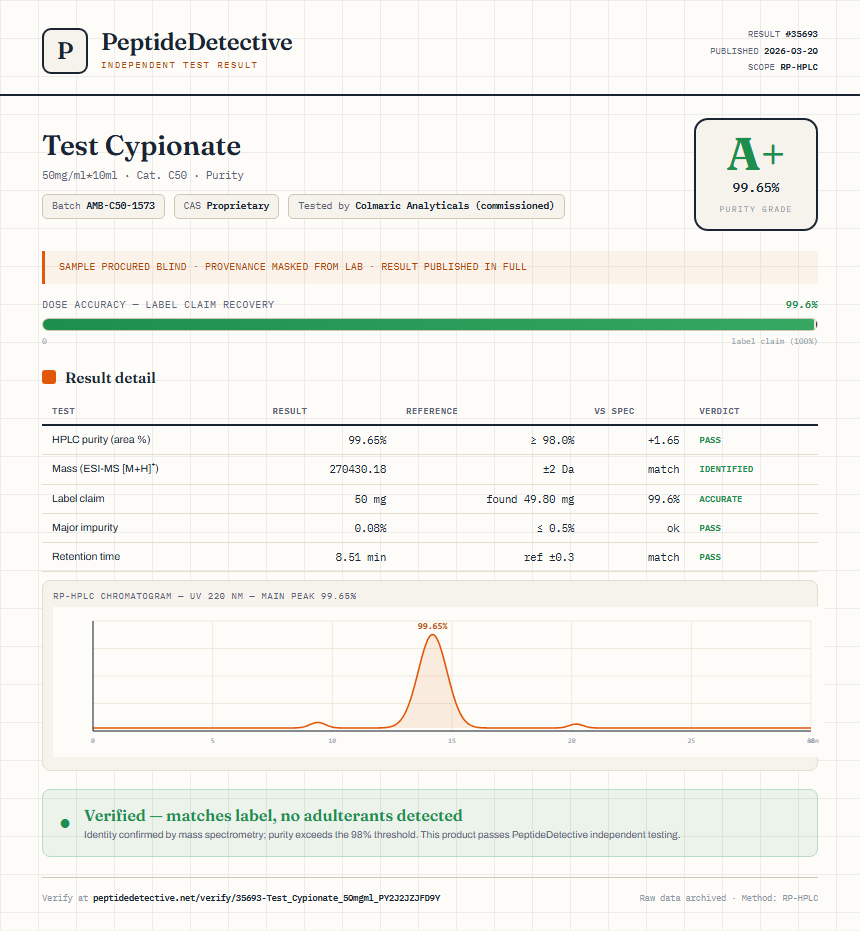Click the Mass (ESI-MS [M+H]+) row label

tap(105, 468)
